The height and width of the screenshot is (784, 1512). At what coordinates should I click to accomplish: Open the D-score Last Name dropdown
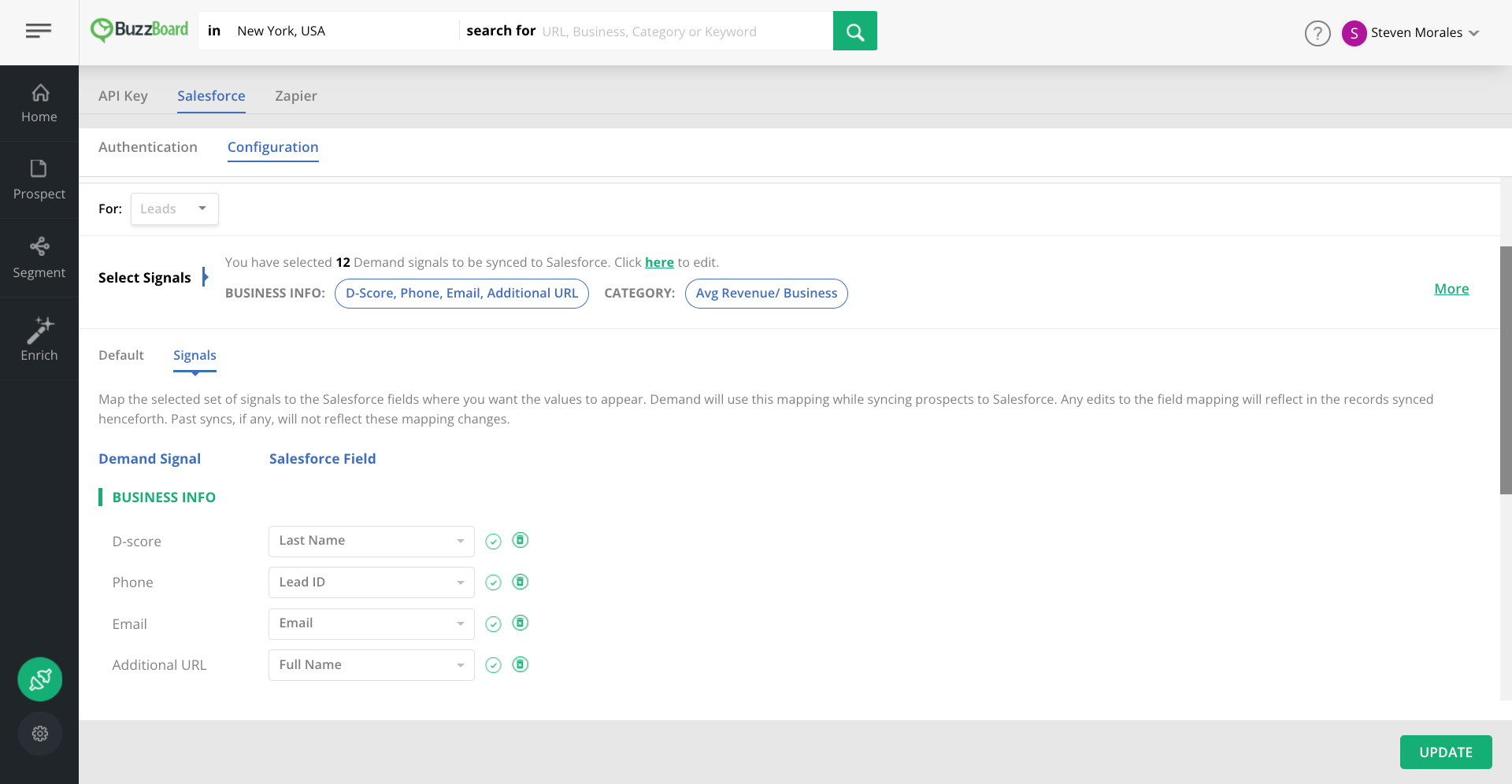pos(372,541)
